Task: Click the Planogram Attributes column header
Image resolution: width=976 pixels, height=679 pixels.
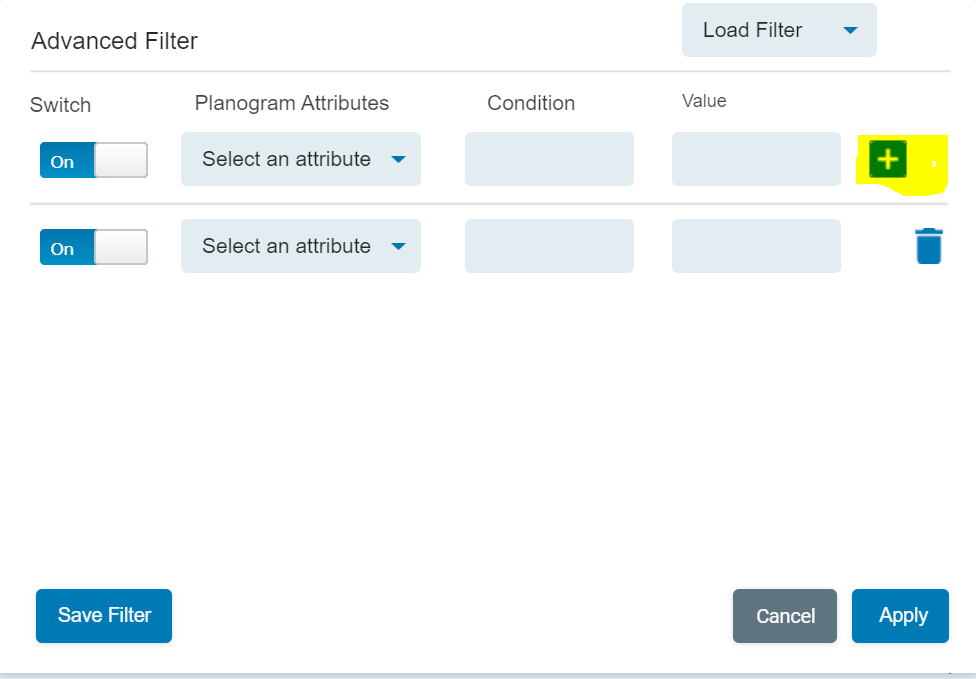Action: [x=292, y=103]
